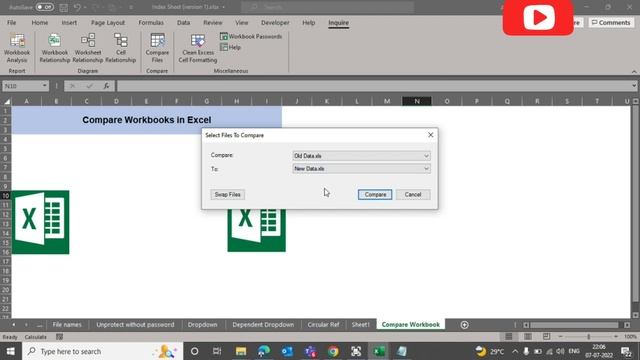Switch to the Data tab
Image resolution: width=640 pixels, height=360 pixels.
pyautogui.click(x=183, y=23)
